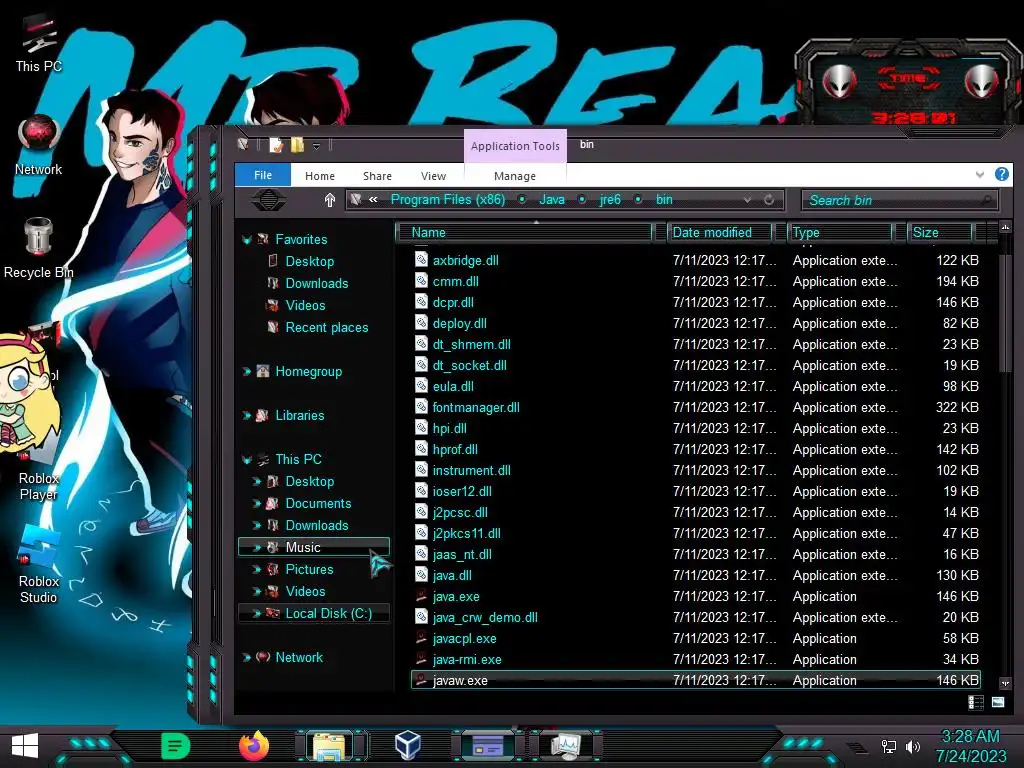Image resolution: width=1024 pixels, height=768 pixels.
Task: Select javaw.exe in the file list
Action: click(x=696, y=680)
